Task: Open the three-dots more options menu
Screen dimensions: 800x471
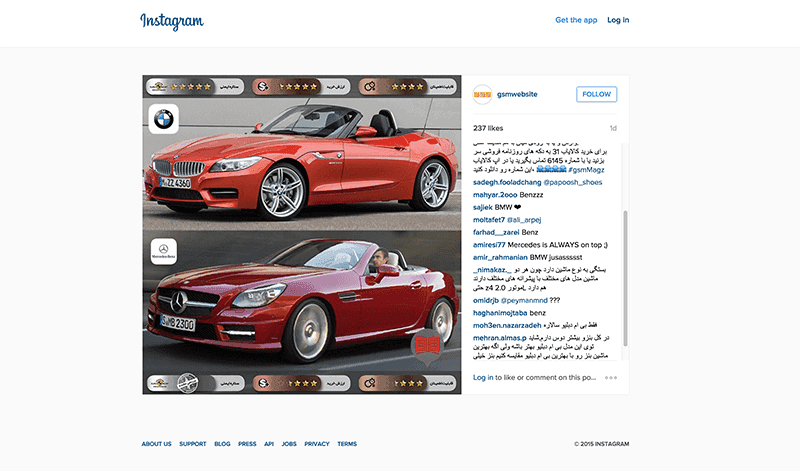Action: (x=610, y=378)
